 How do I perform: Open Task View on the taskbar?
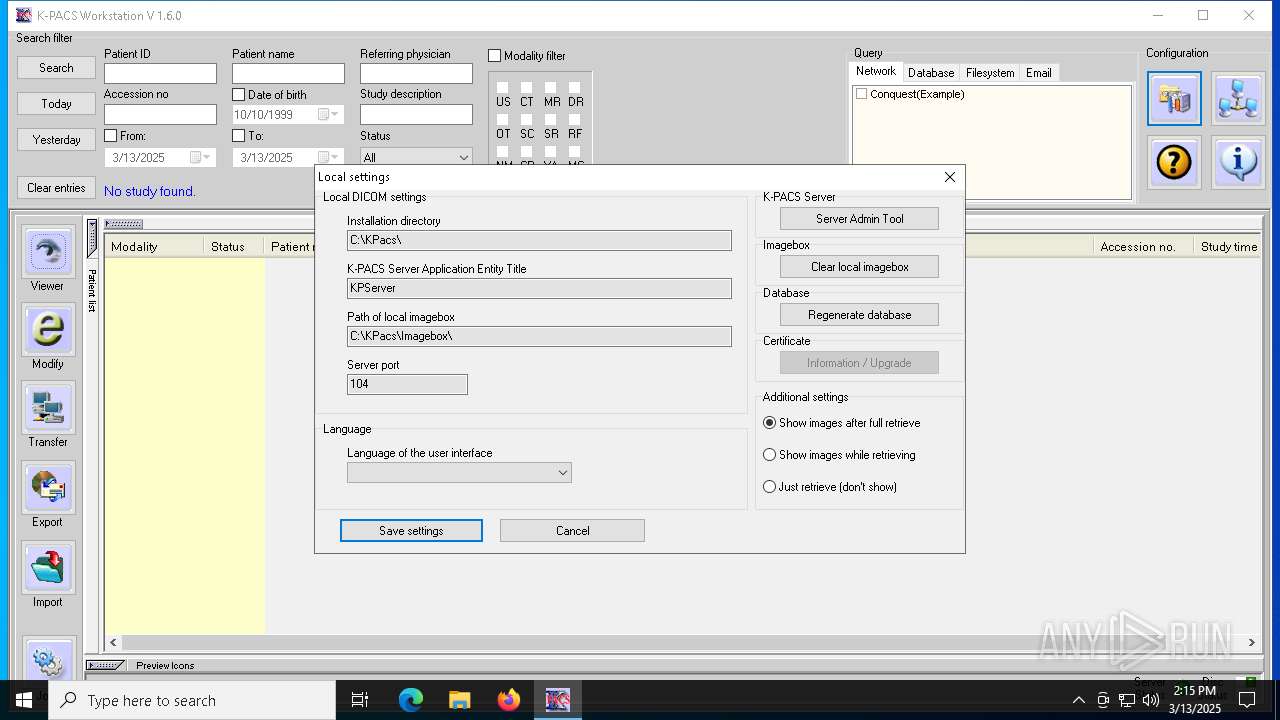pyautogui.click(x=360, y=700)
